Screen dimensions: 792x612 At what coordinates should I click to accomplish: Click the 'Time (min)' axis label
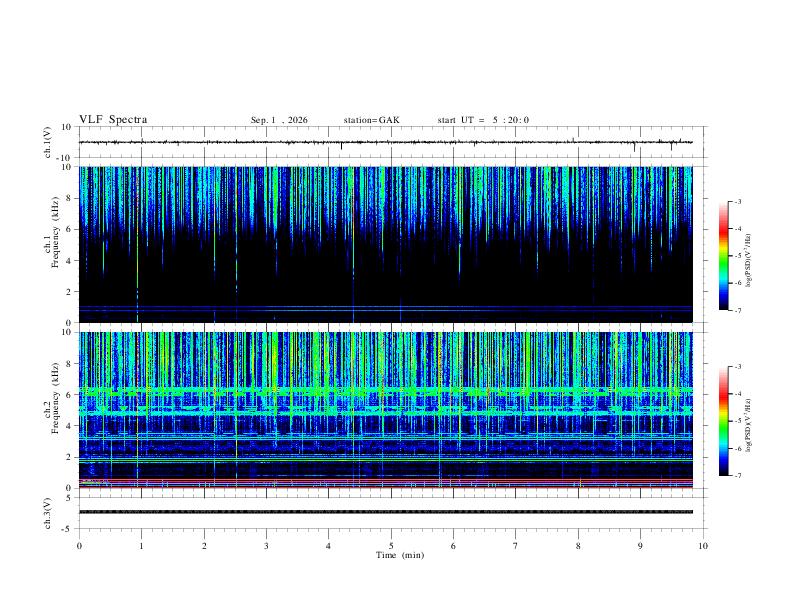[x=400, y=555]
